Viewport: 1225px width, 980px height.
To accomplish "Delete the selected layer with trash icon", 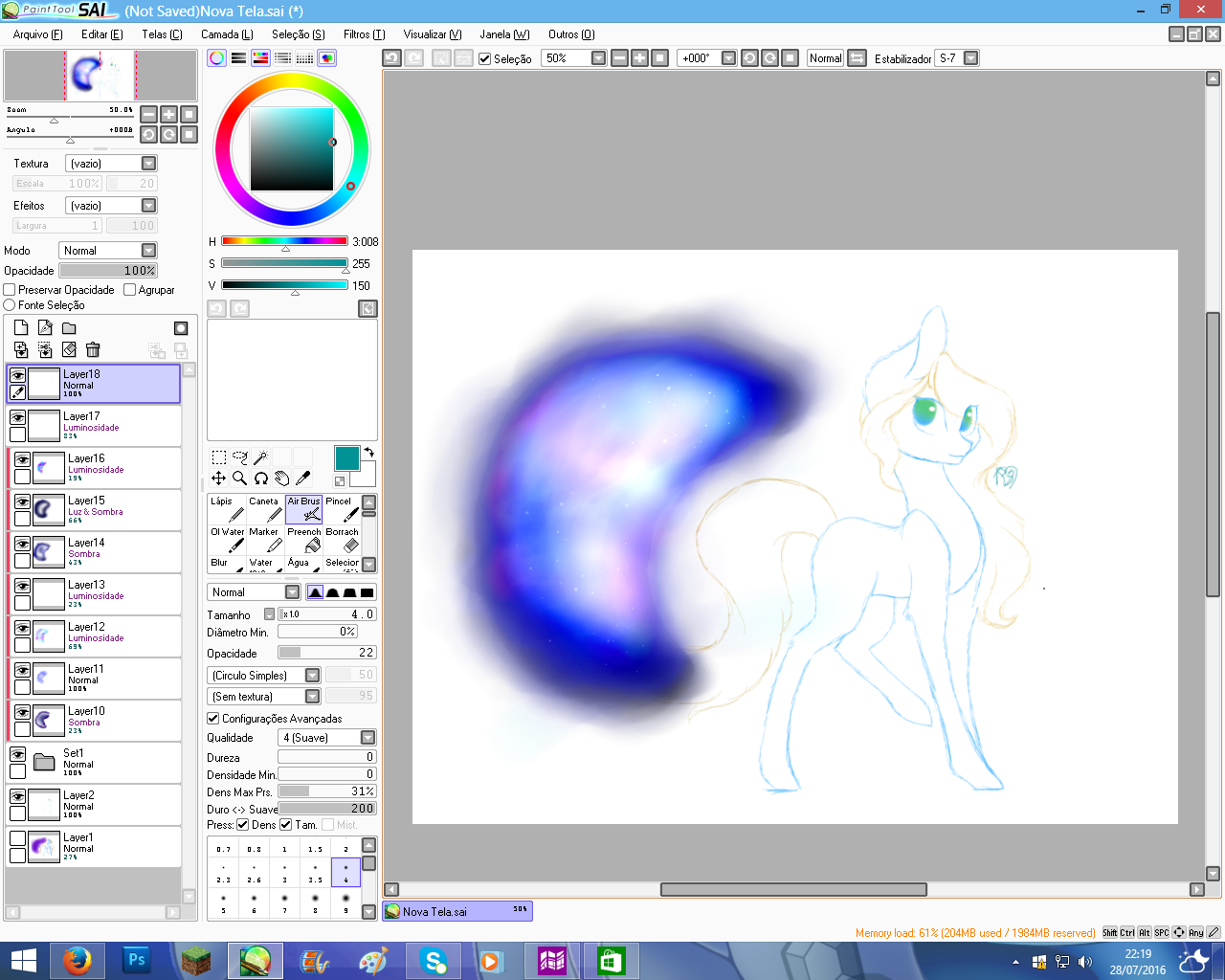I will 93,350.
